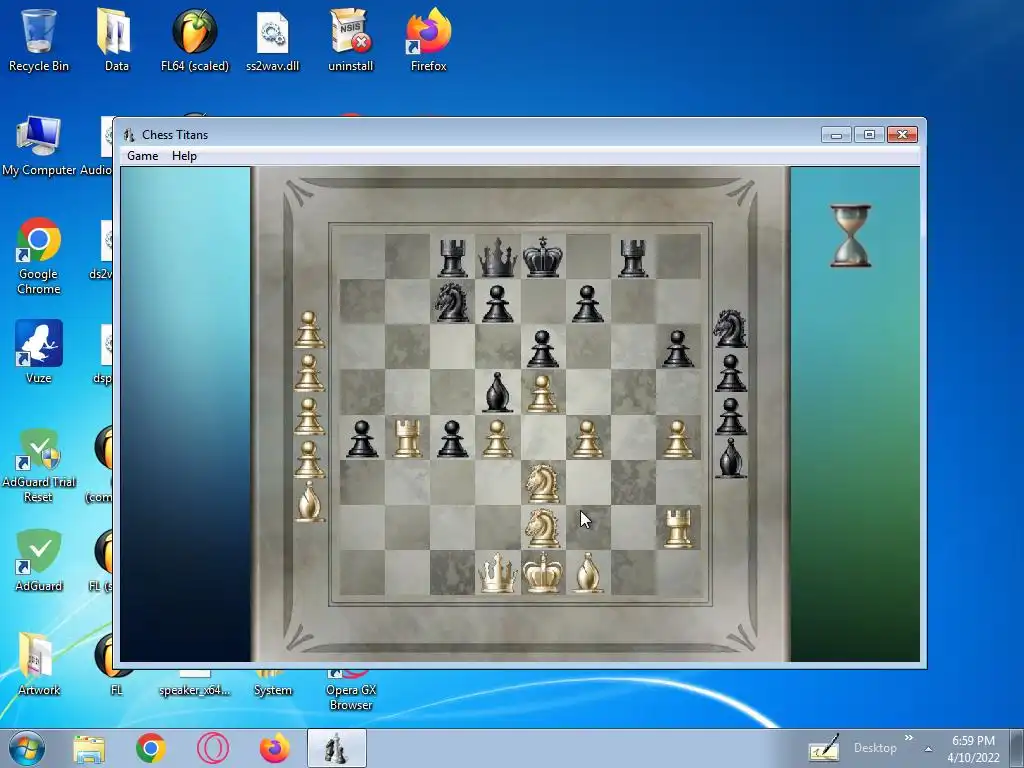Select the white bishop on f1
This screenshot has width=1024, height=768.
click(587, 573)
